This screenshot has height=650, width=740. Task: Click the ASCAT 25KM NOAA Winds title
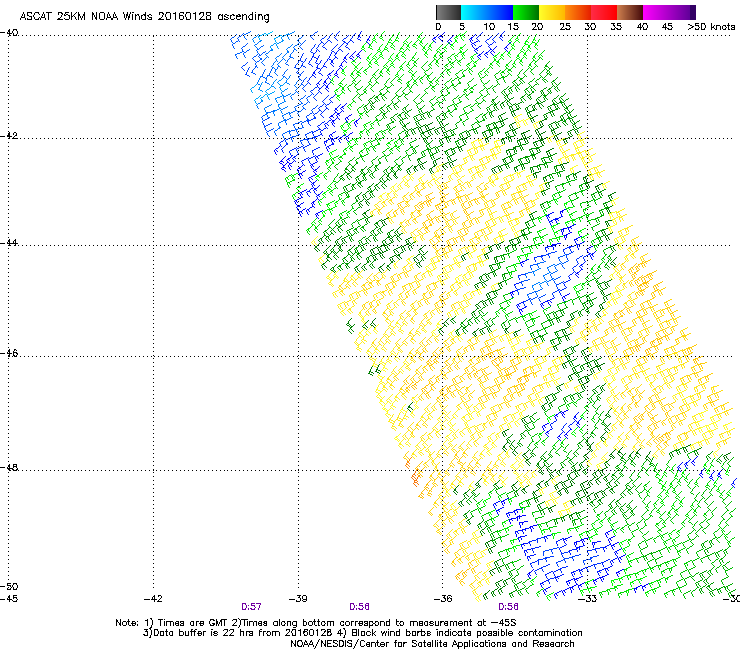(144, 17)
